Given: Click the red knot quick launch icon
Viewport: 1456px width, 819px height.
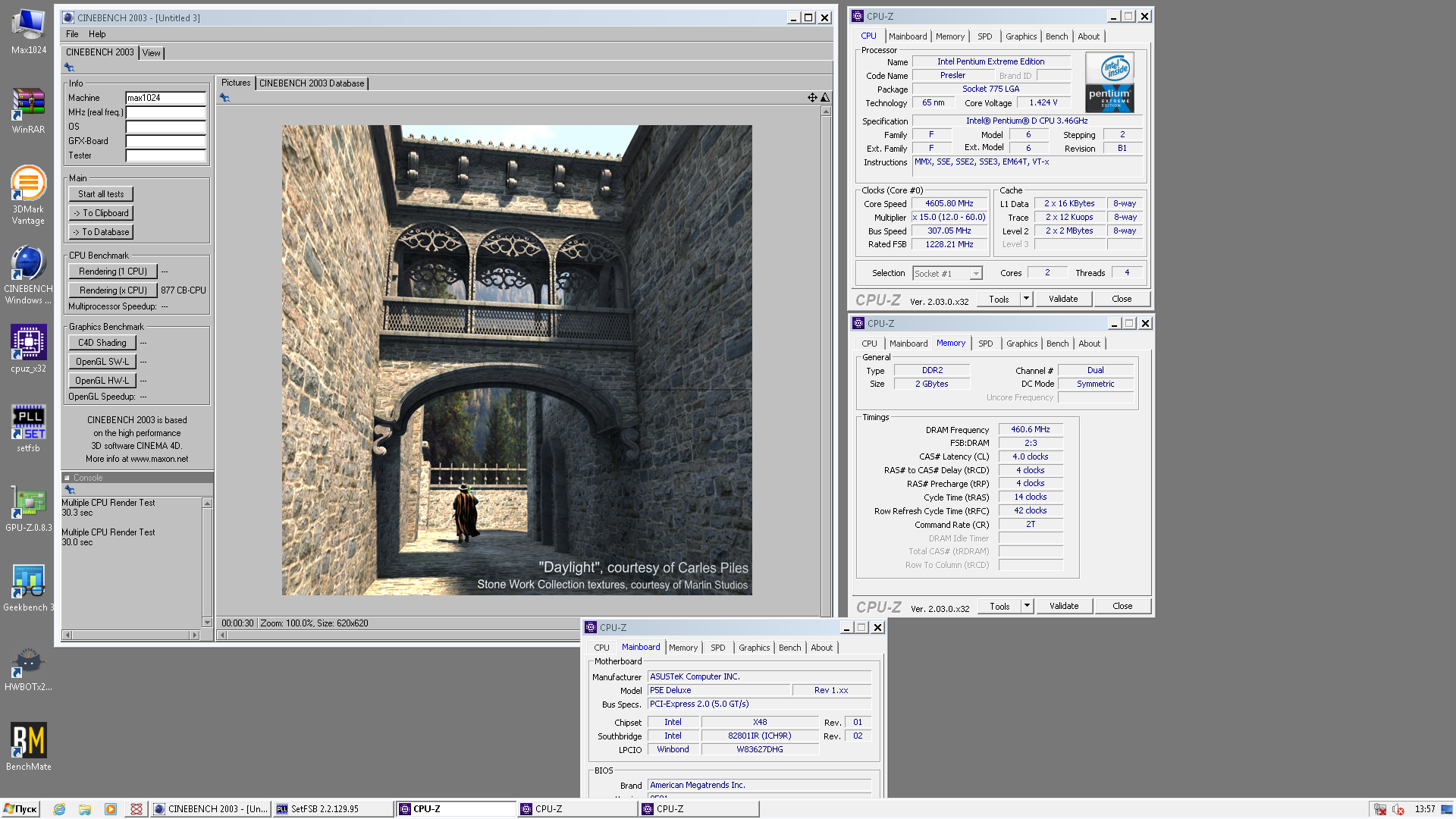Looking at the screenshot, I should point(136,809).
